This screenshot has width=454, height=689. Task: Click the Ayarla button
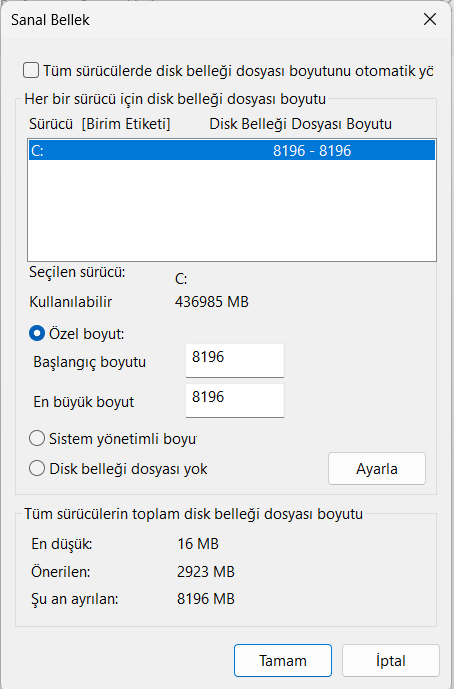pyautogui.click(x=377, y=469)
